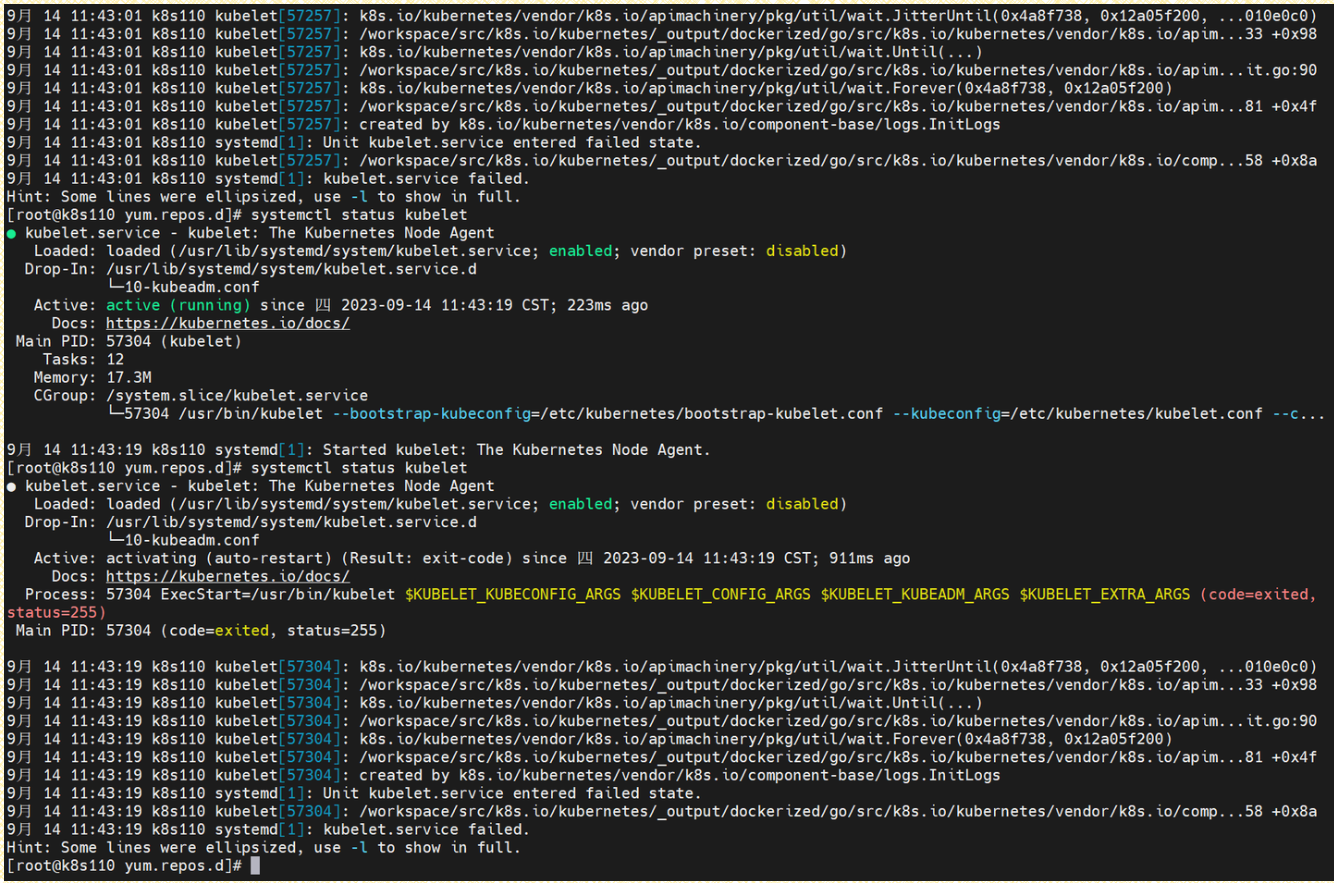Open the Docs link under active (running) status
This screenshot has height=883, width=1334.
228,323
